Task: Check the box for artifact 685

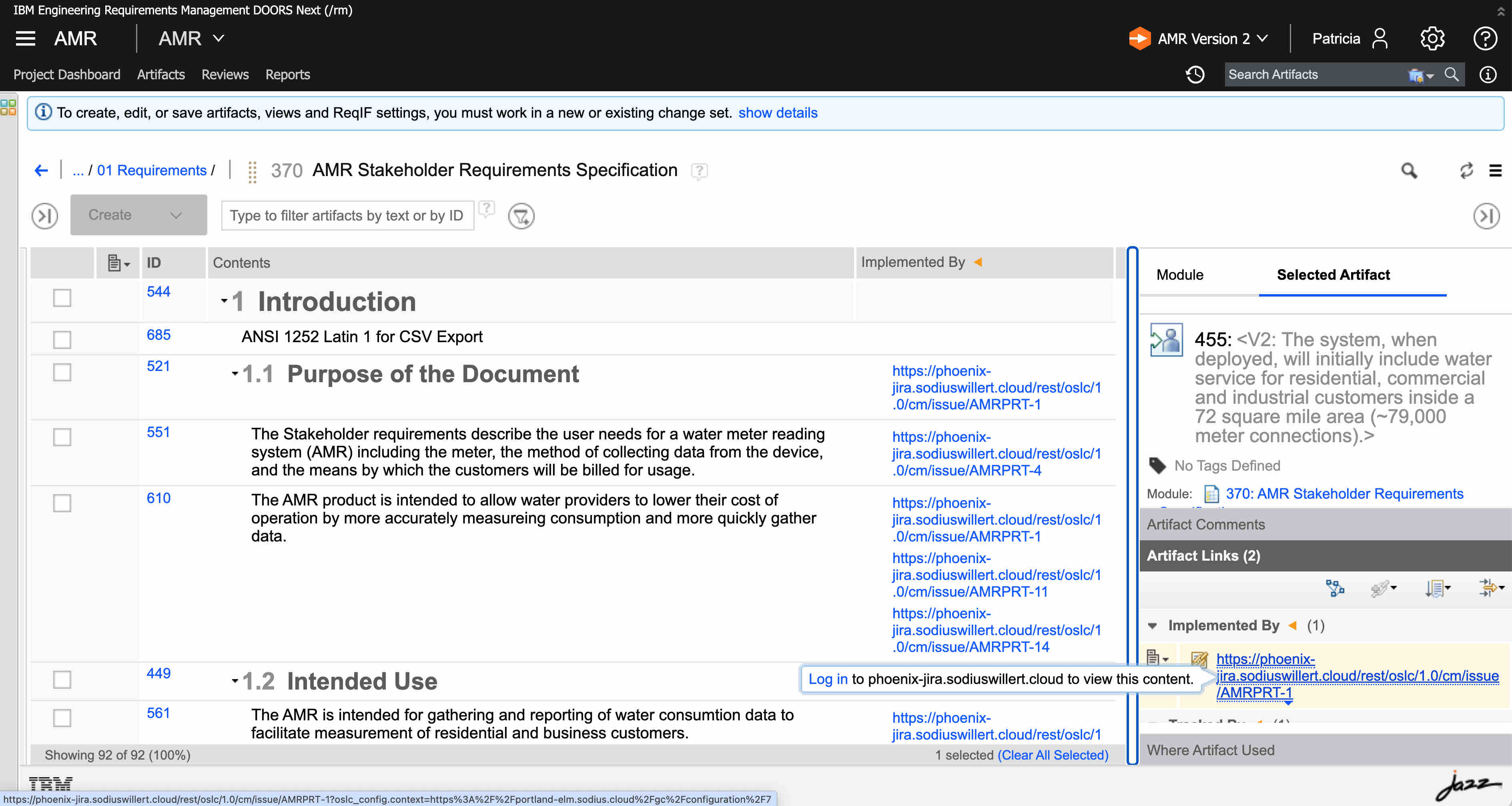Action: (x=62, y=339)
